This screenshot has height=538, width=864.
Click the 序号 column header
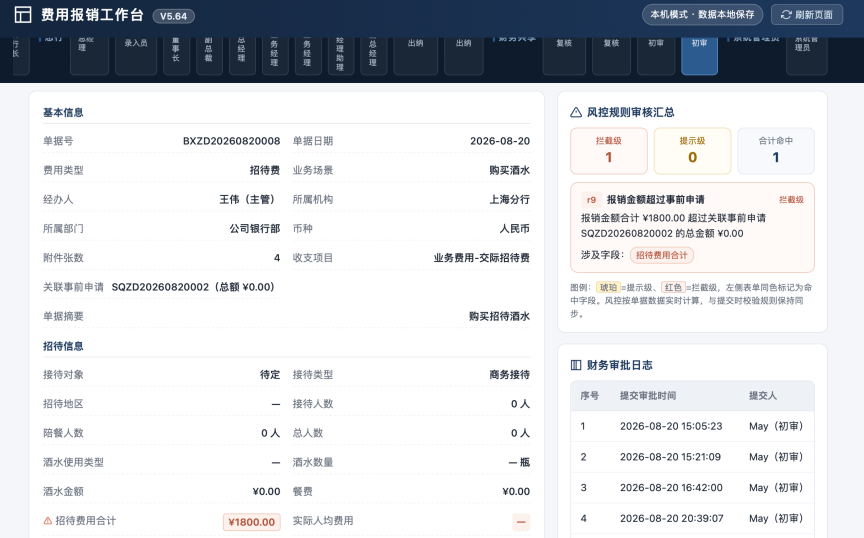pos(589,396)
